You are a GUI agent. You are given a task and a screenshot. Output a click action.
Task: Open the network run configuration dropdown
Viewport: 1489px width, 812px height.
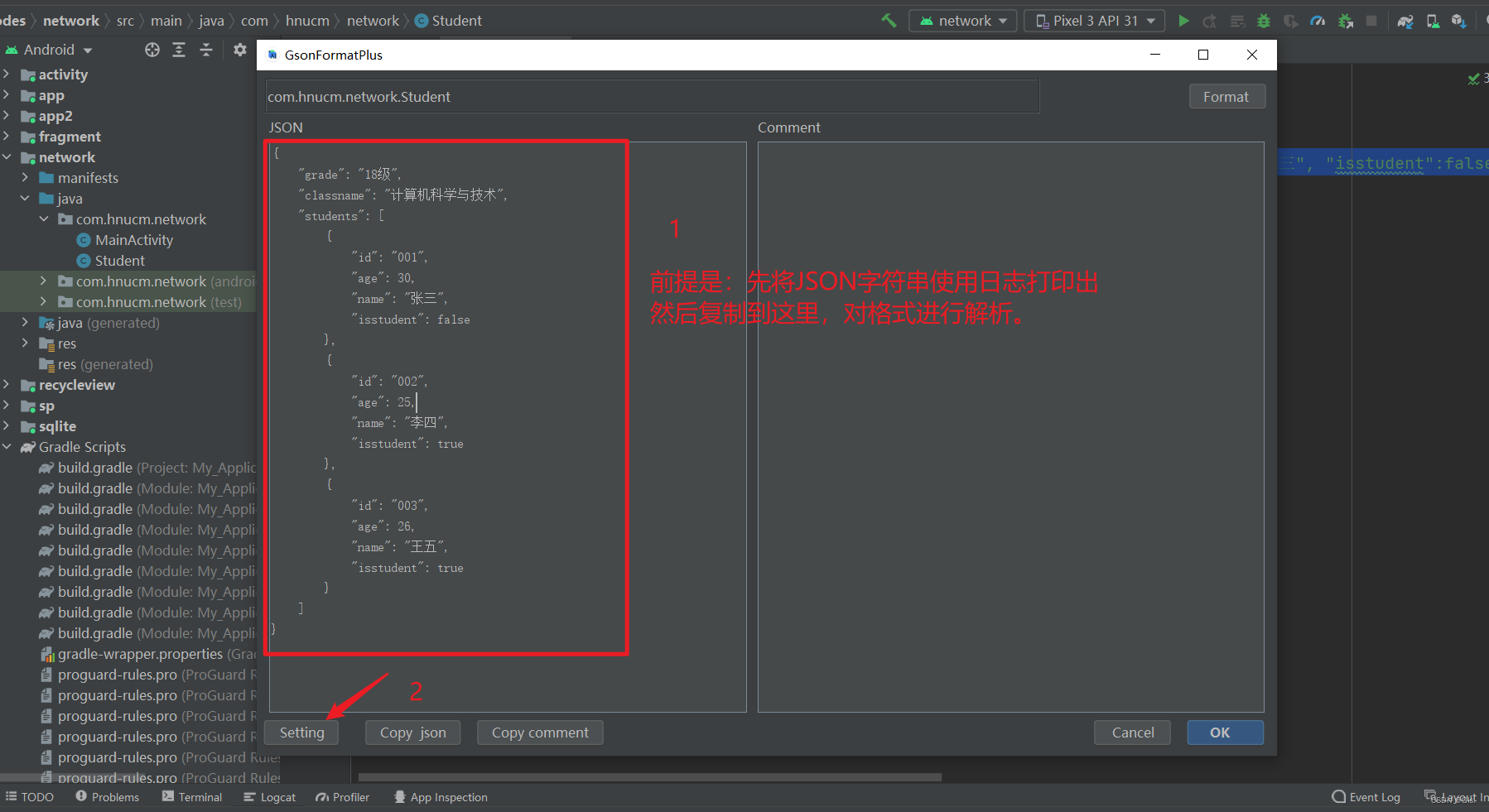962,21
